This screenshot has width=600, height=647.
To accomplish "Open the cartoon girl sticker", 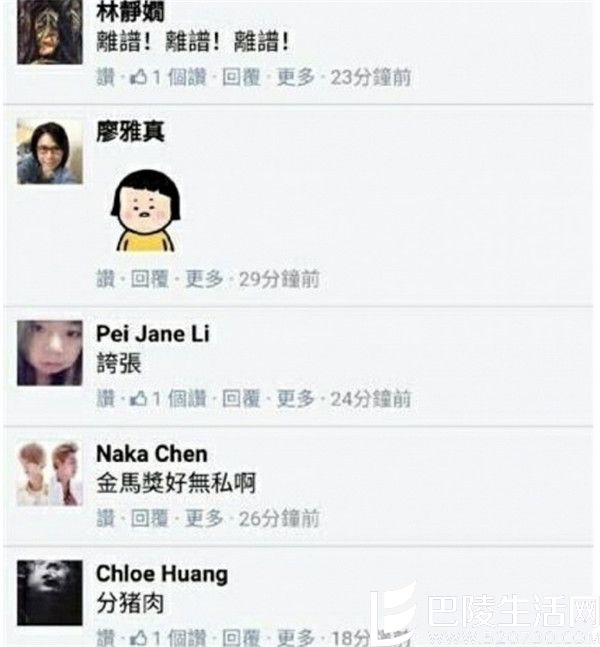I will [145, 210].
